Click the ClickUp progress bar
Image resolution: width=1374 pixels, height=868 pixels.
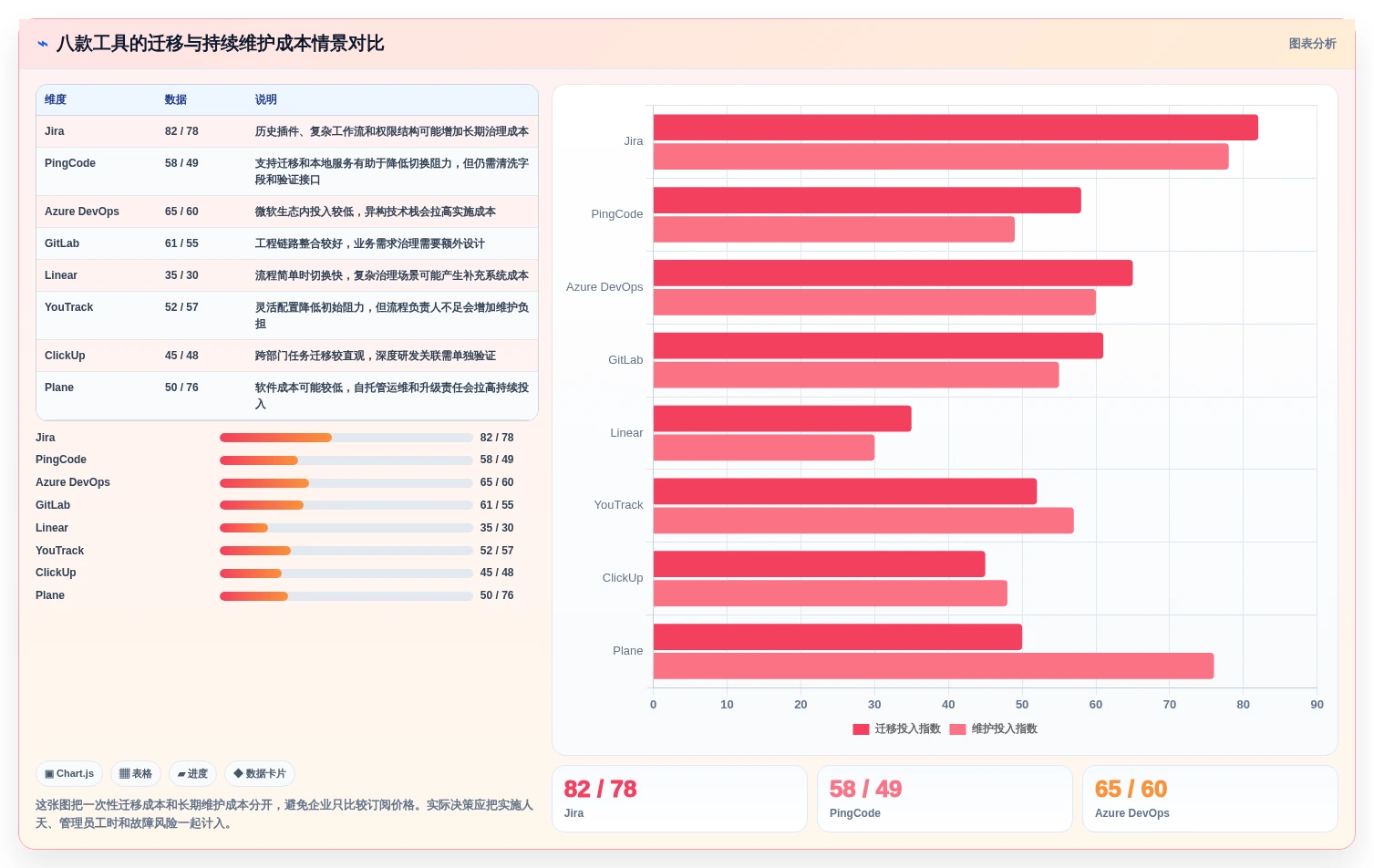[346, 573]
